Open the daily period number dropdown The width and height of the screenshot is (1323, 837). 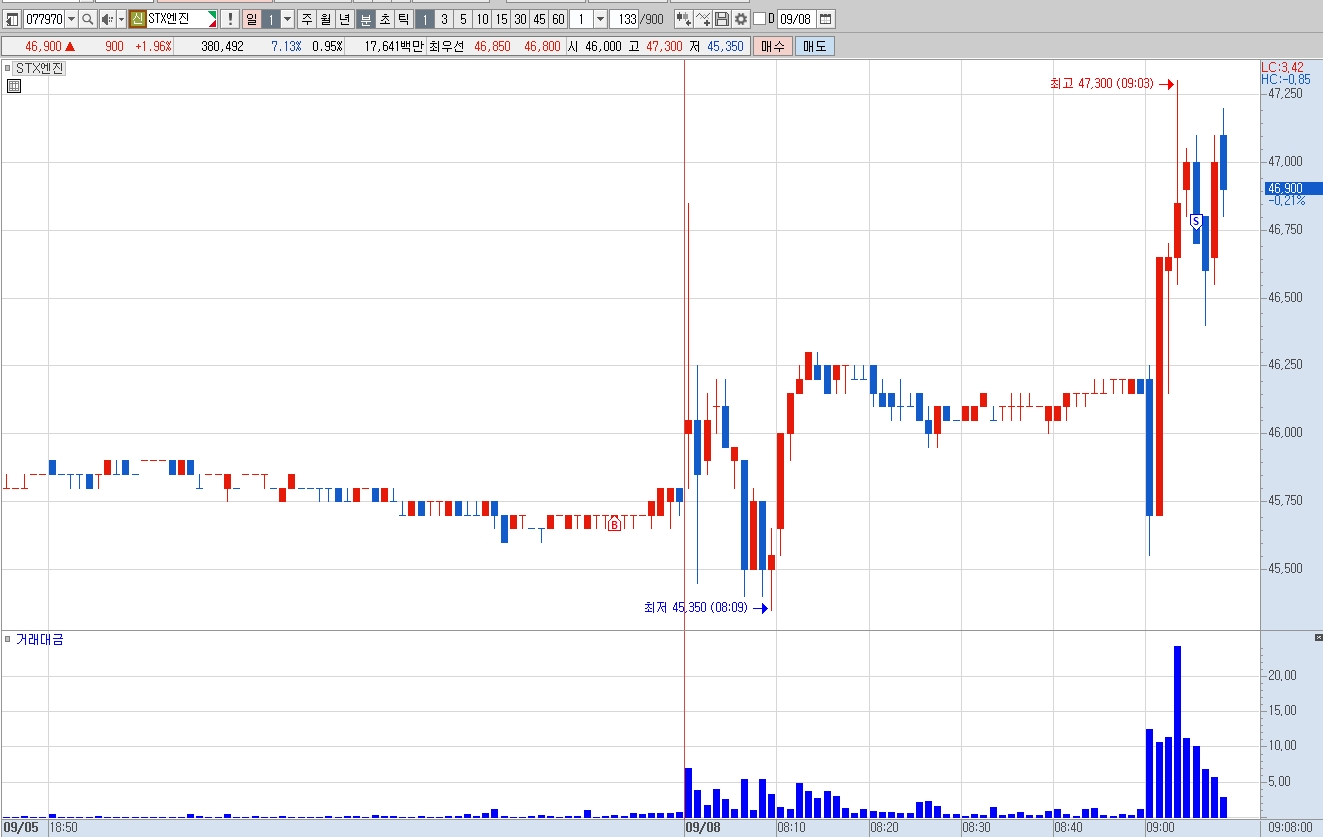click(287, 19)
